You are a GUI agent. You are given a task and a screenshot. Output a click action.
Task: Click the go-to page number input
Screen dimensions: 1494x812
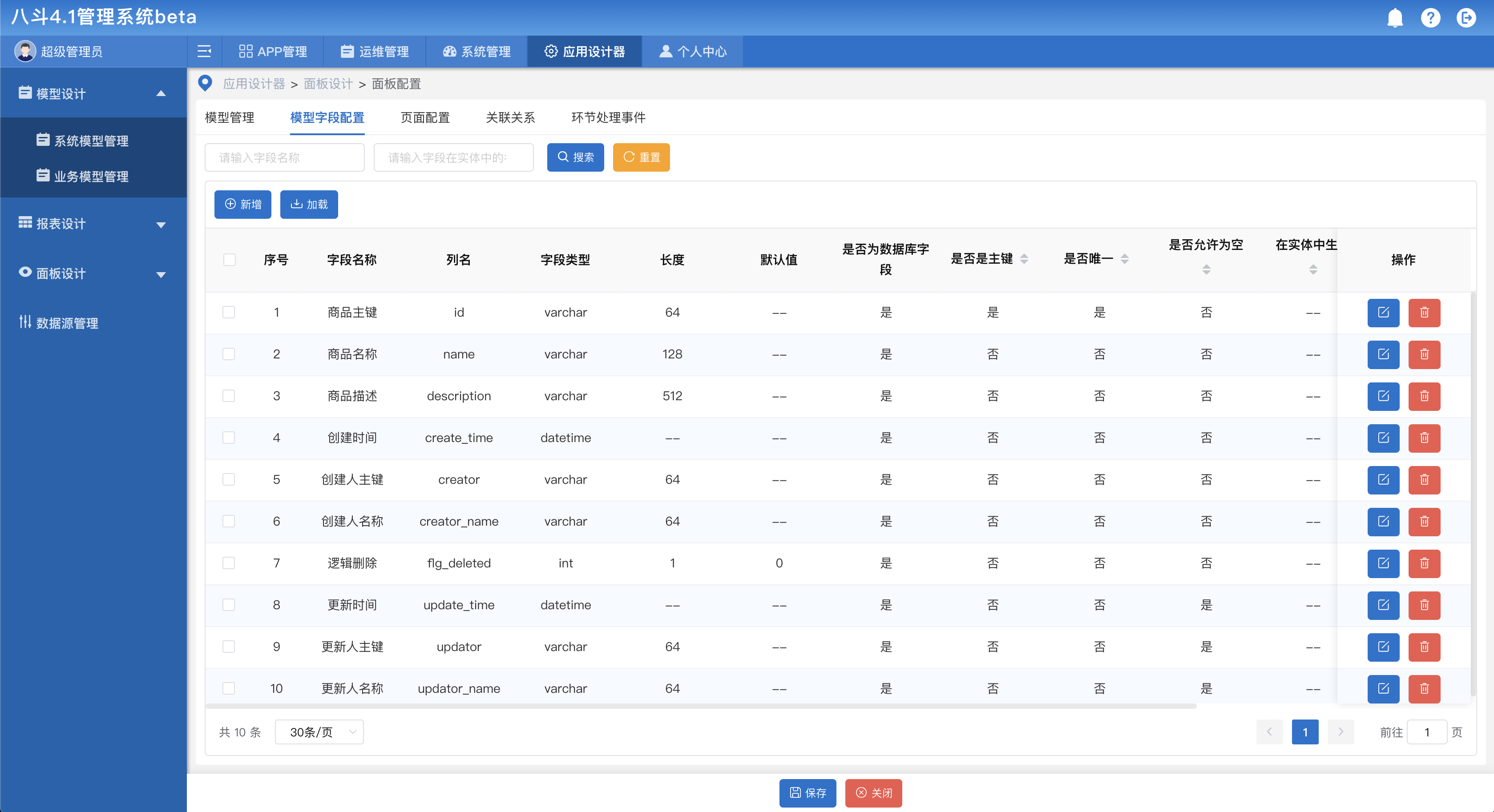point(1427,732)
